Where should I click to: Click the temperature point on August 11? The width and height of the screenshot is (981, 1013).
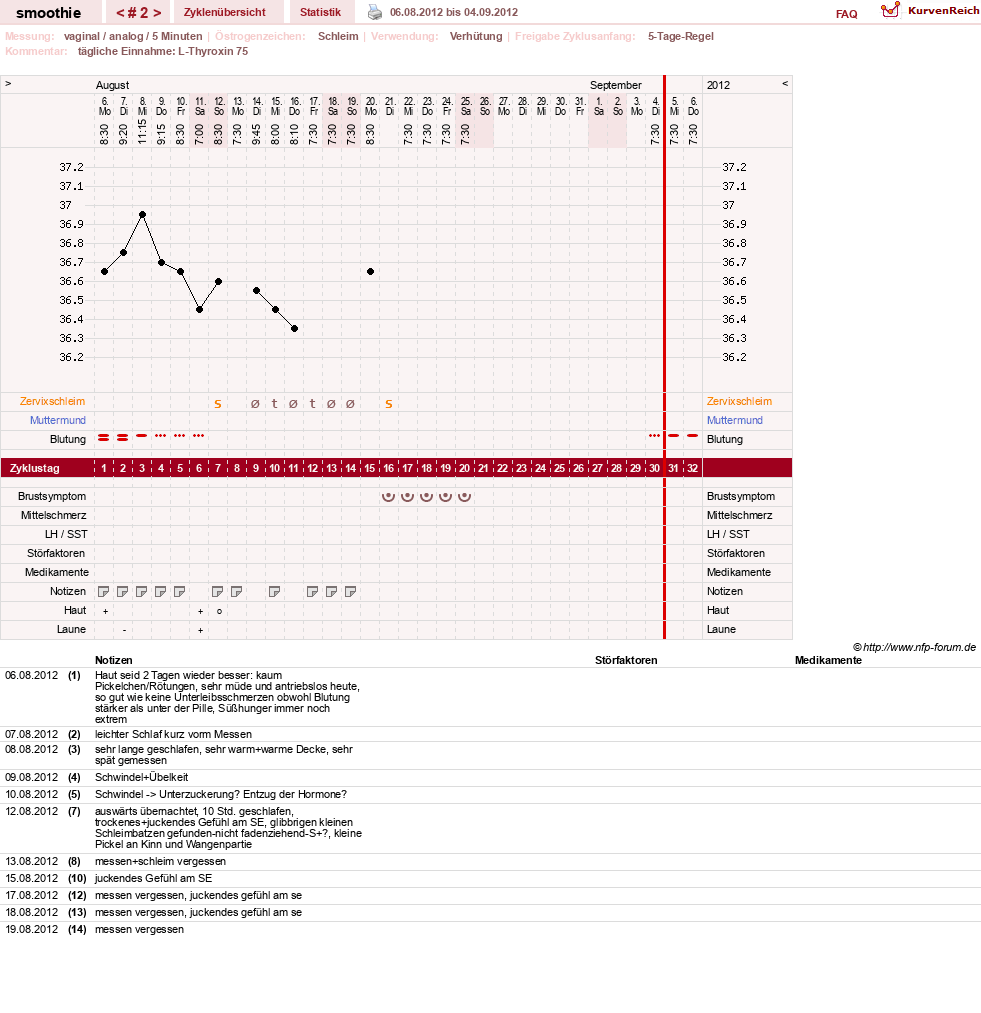point(200,309)
